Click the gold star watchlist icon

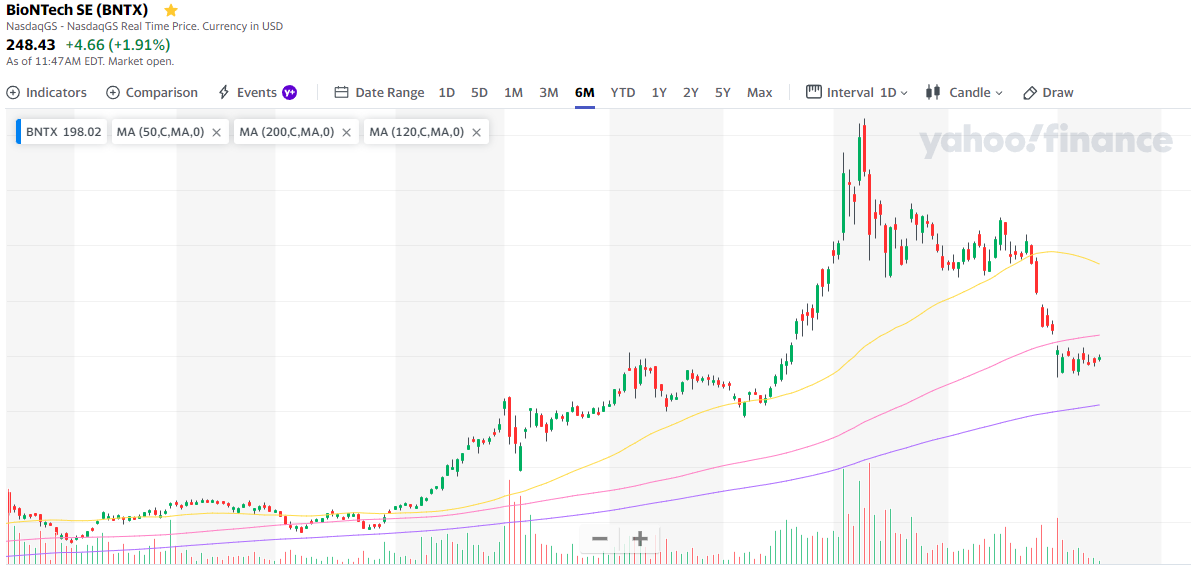(171, 10)
